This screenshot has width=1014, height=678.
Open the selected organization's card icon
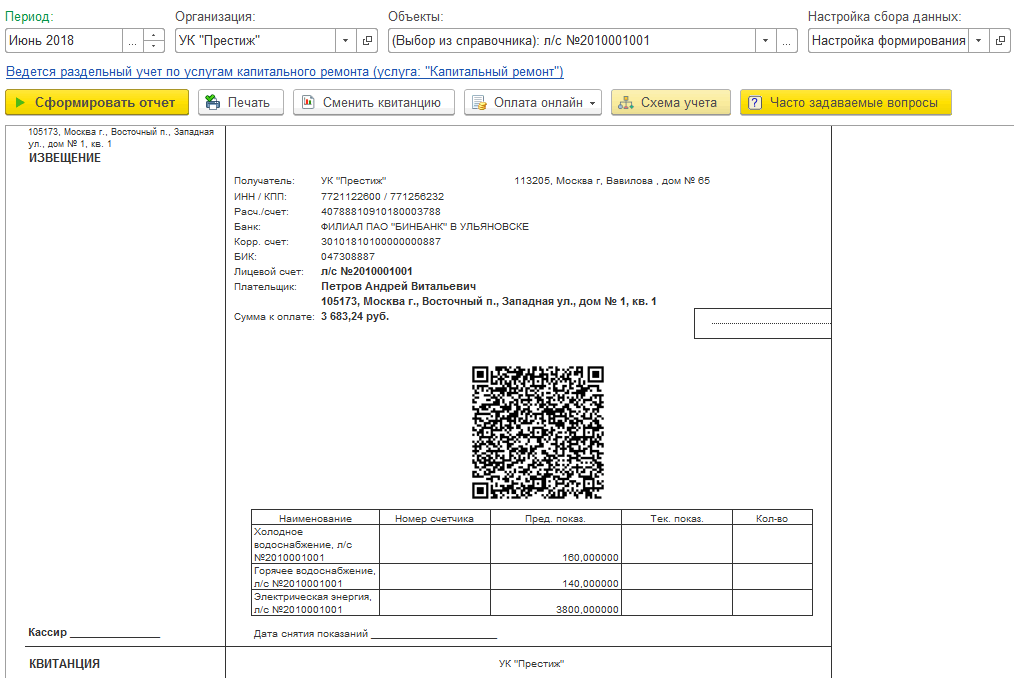(x=367, y=41)
